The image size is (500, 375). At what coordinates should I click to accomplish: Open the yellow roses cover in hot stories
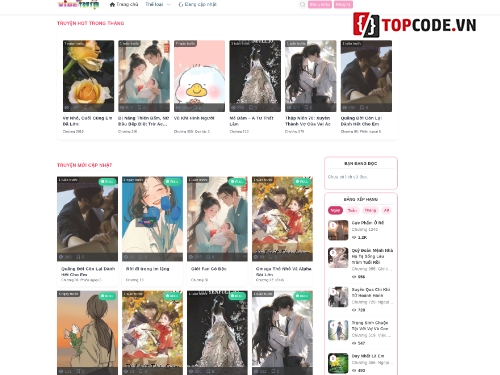tap(88, 76)
